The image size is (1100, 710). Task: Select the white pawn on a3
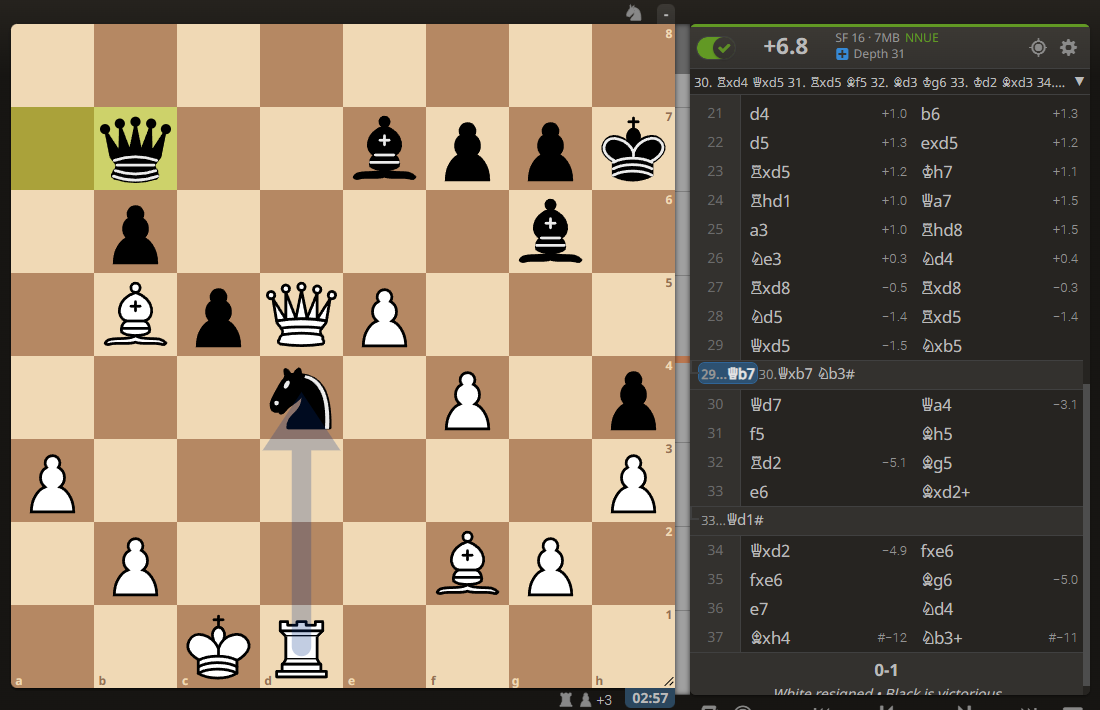(53, 481)
